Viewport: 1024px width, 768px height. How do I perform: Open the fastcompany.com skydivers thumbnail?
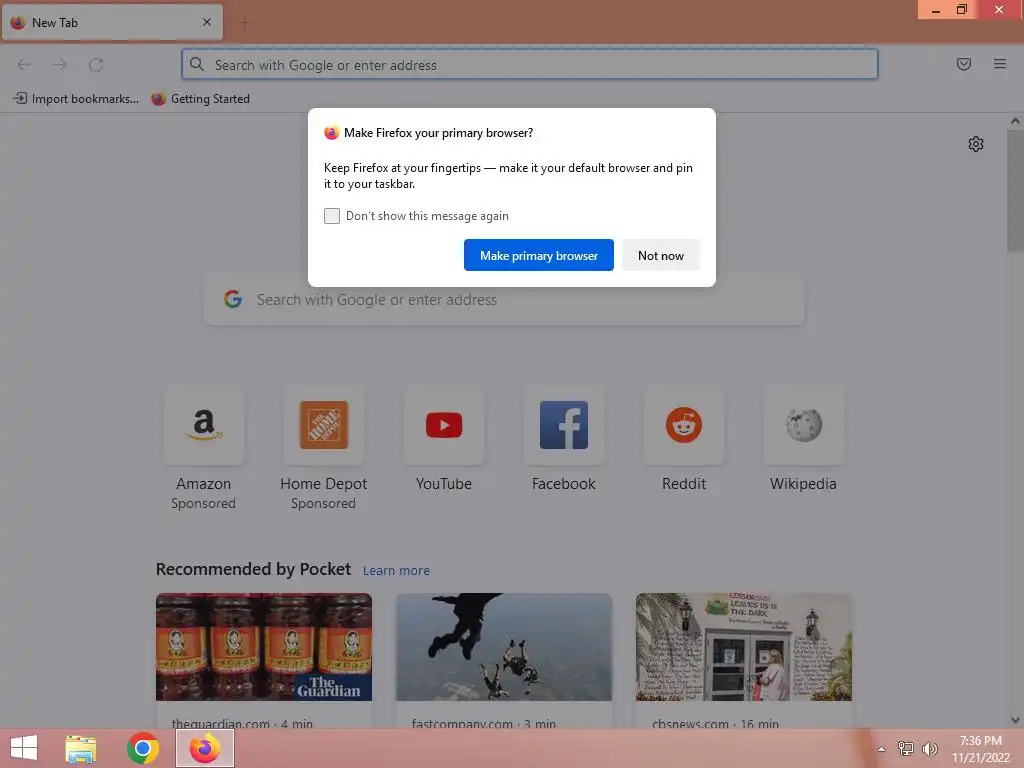pyautogui.click(x=504, y=647)
